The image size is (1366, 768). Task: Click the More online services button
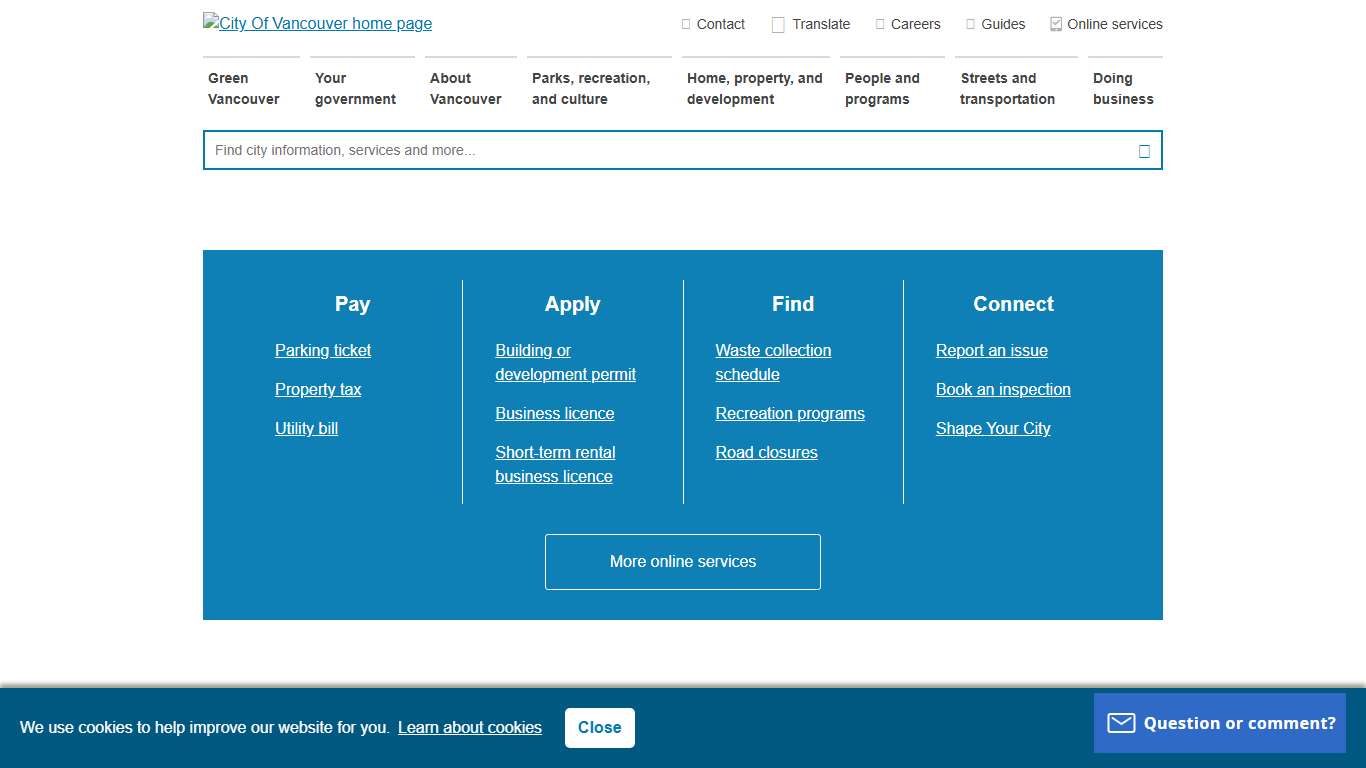(683, 562)
